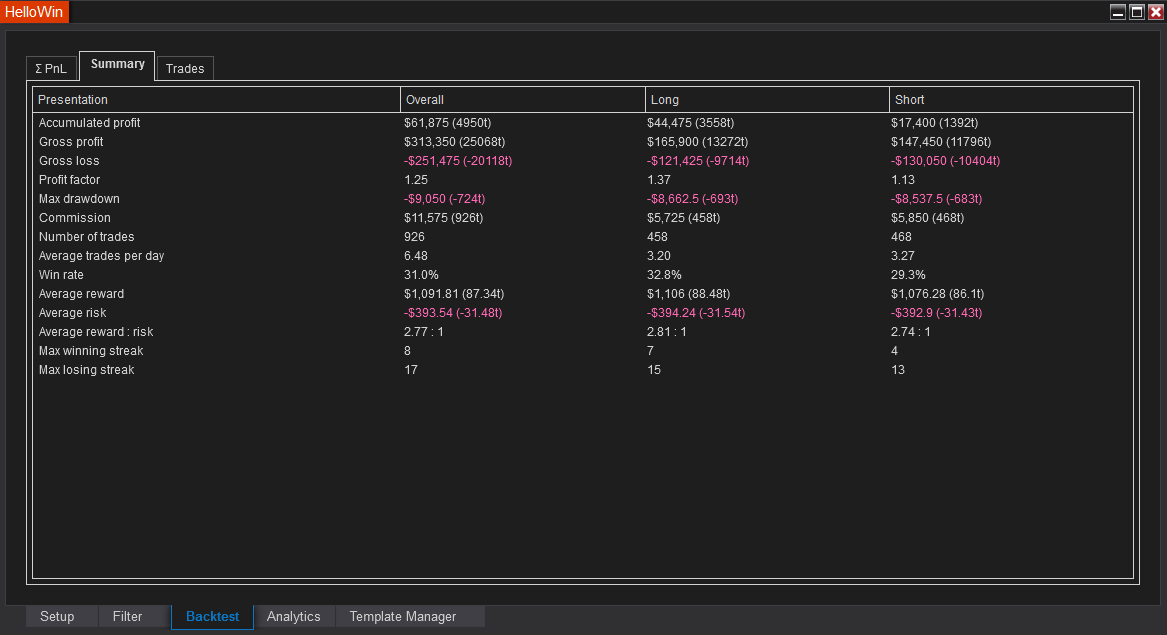
Task: Select the Average risk row label
Action: [72, 313]
